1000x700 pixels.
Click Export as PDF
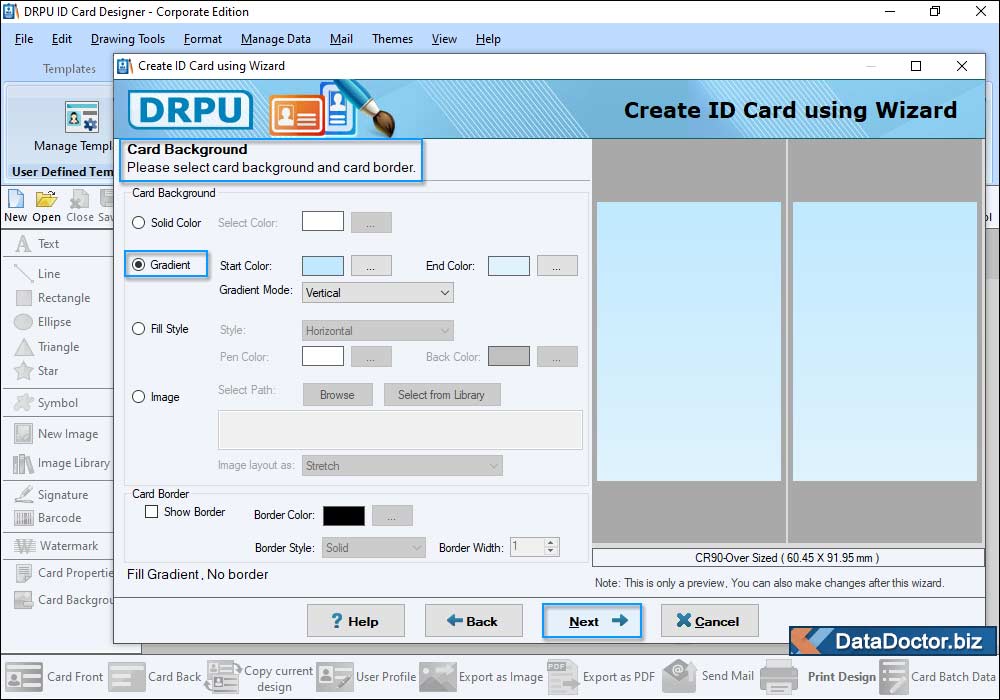point(601,676)
